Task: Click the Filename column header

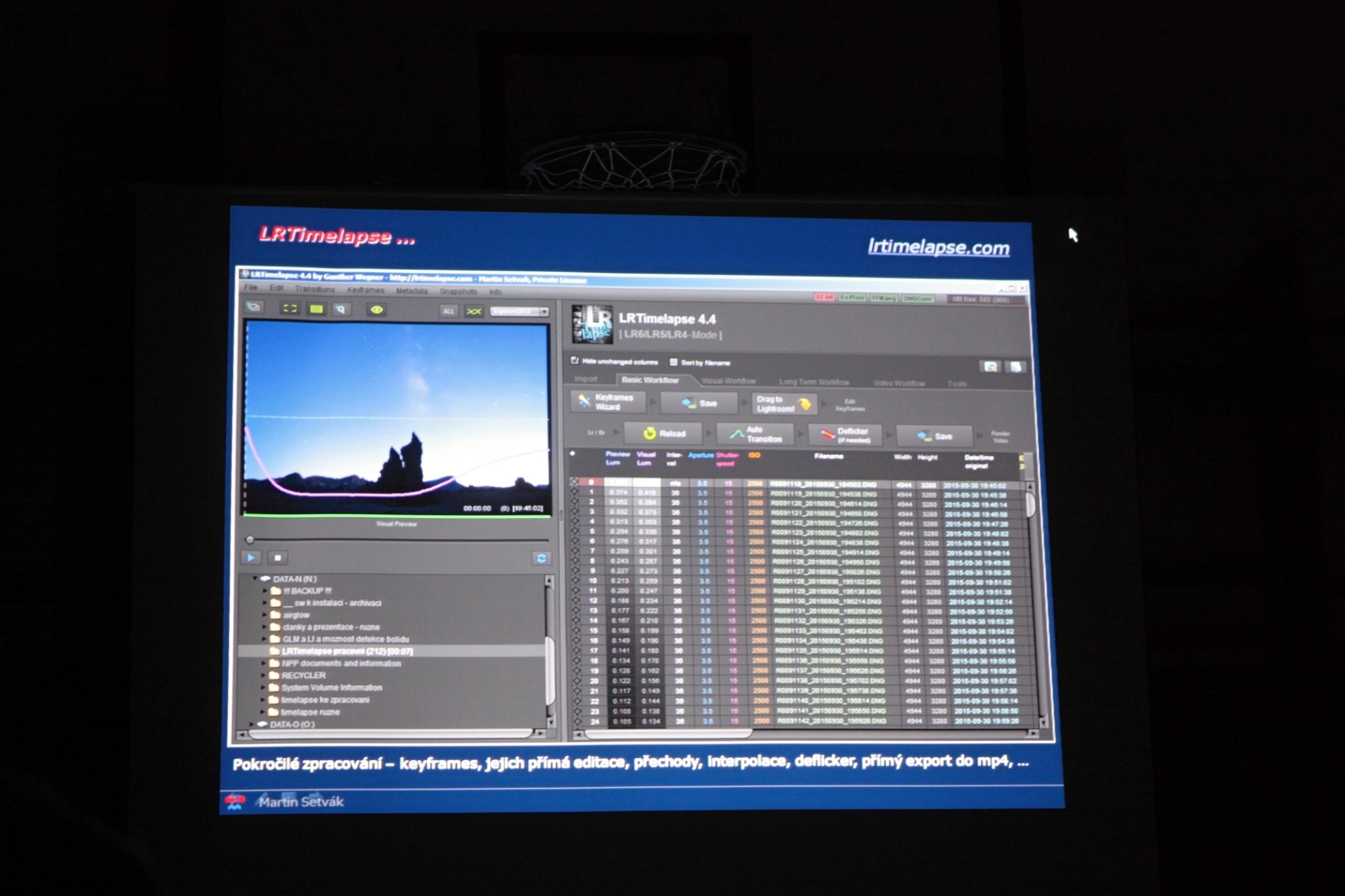Action: click(x=829, y=456)
